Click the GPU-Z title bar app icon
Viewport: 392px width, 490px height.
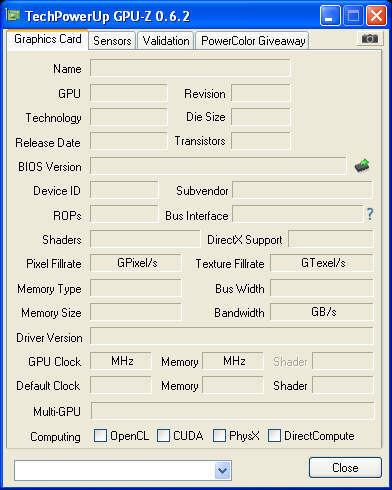14,15
